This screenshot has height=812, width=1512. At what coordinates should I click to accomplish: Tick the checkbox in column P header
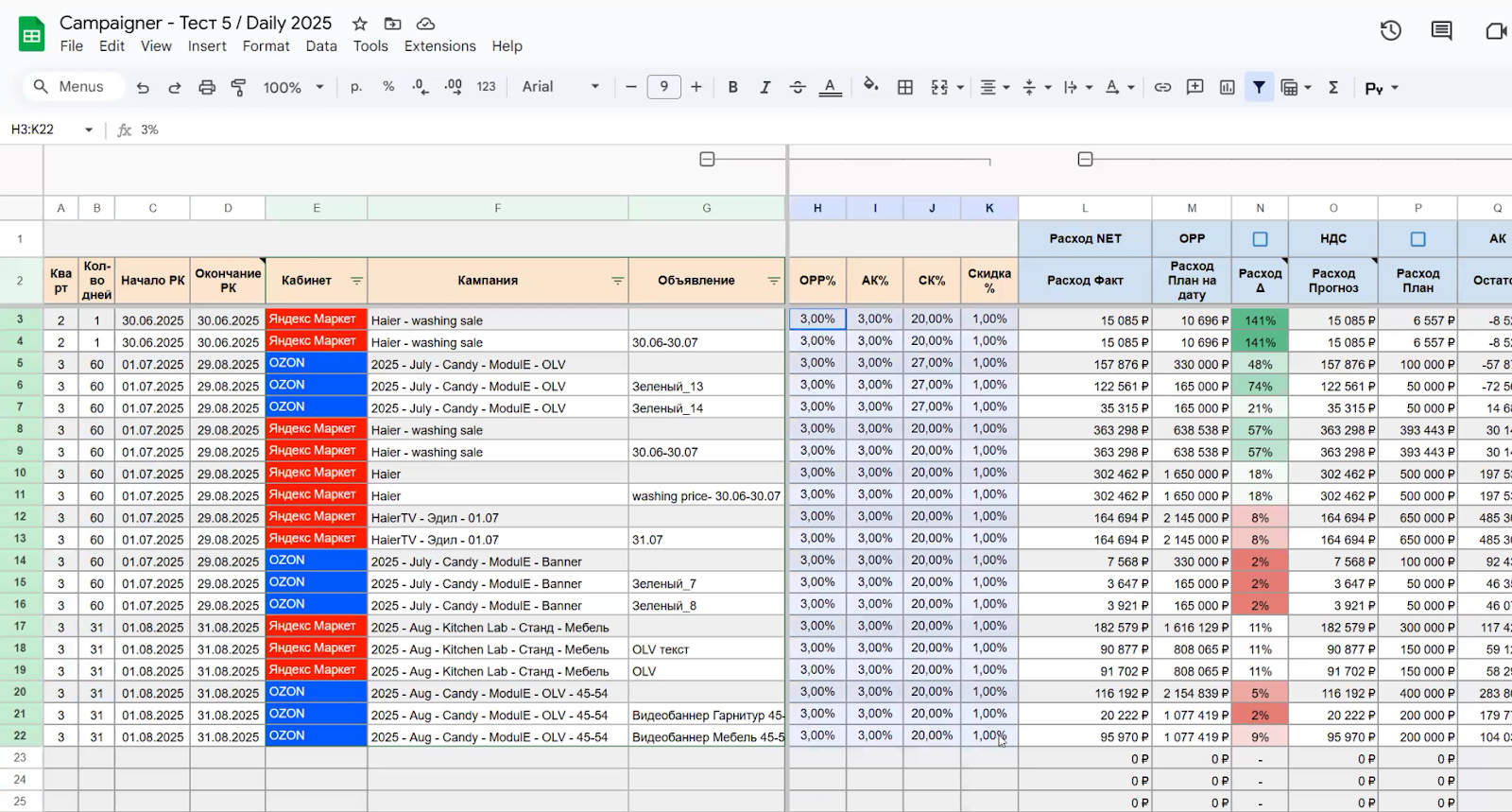coord(1417,239)
